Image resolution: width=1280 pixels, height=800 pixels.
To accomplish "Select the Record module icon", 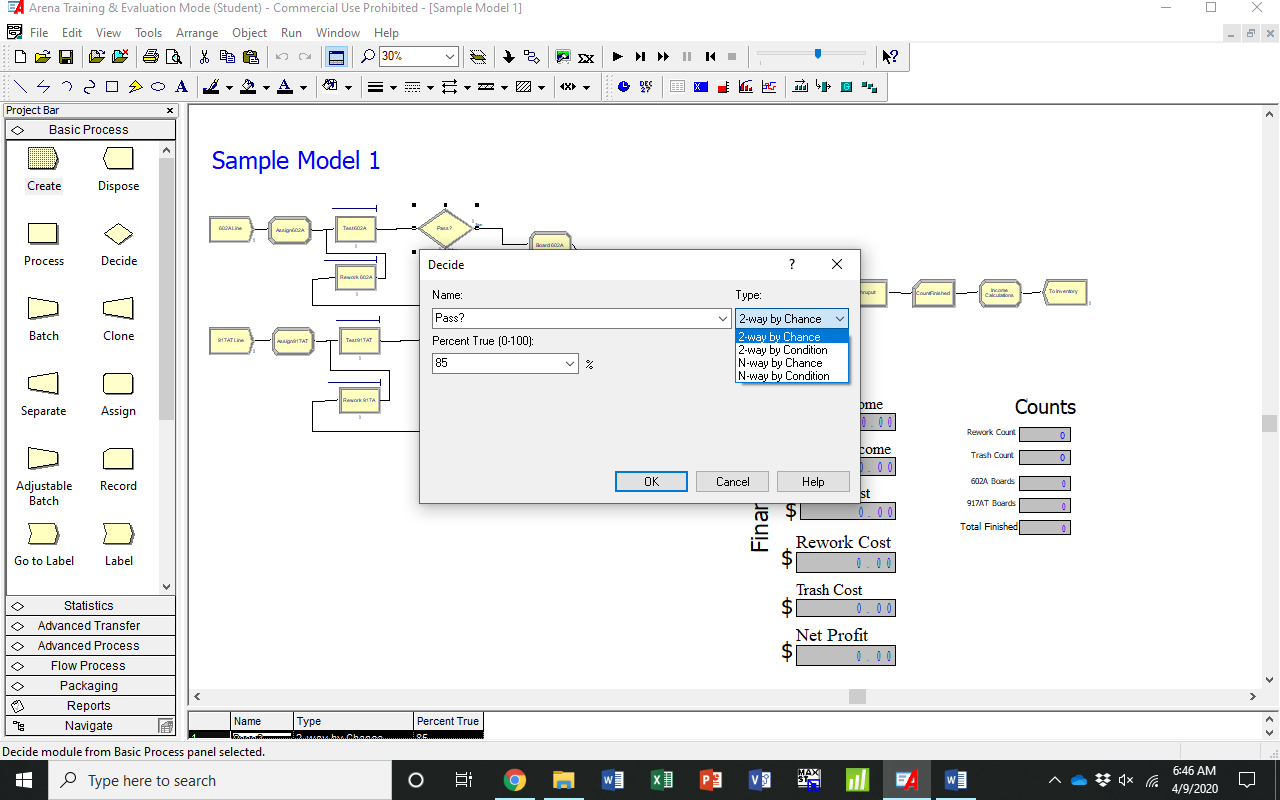I will tap(118, 458).
